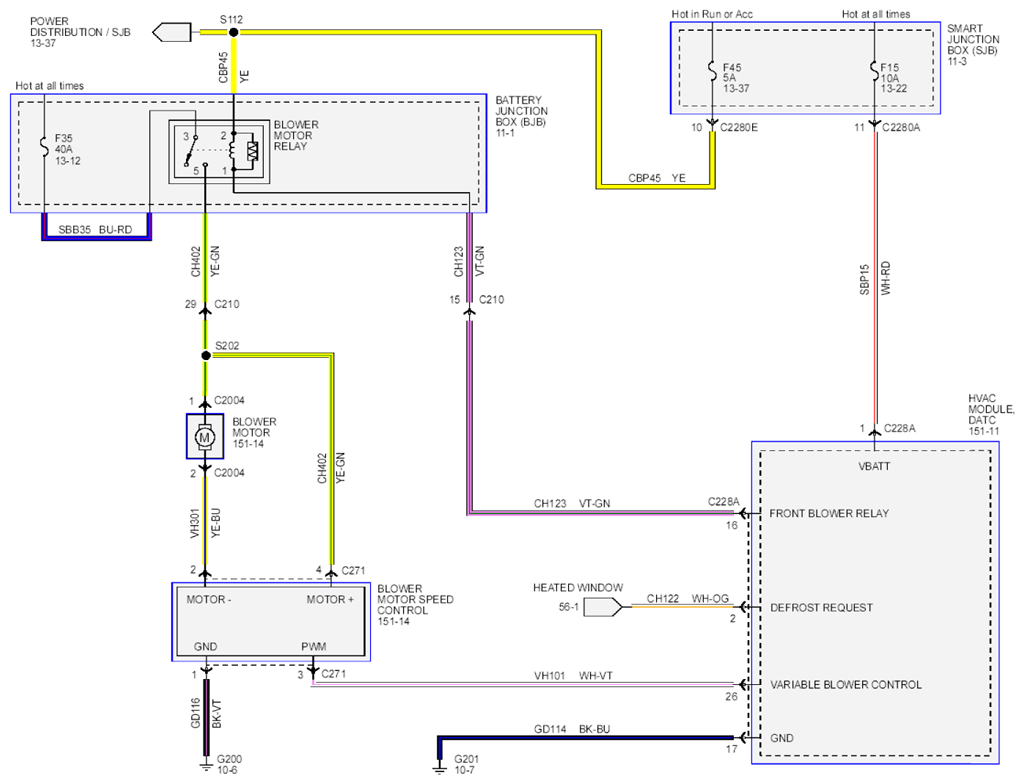Click the "BLOWER MOTOR RELAY" label
This screenshot has width=1024, height=784.
pos(296,135)
